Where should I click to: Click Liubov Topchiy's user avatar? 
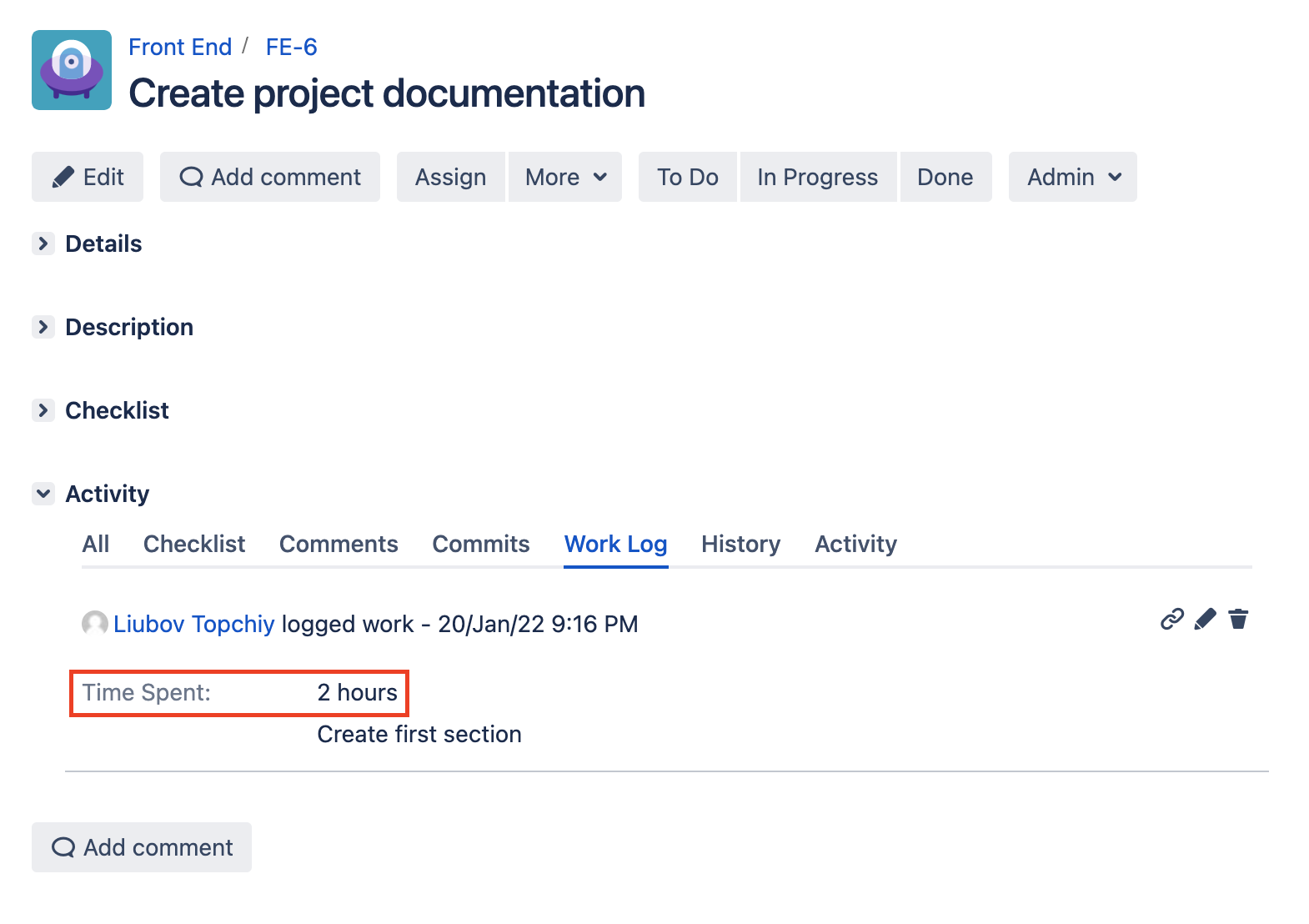point(95,624)
